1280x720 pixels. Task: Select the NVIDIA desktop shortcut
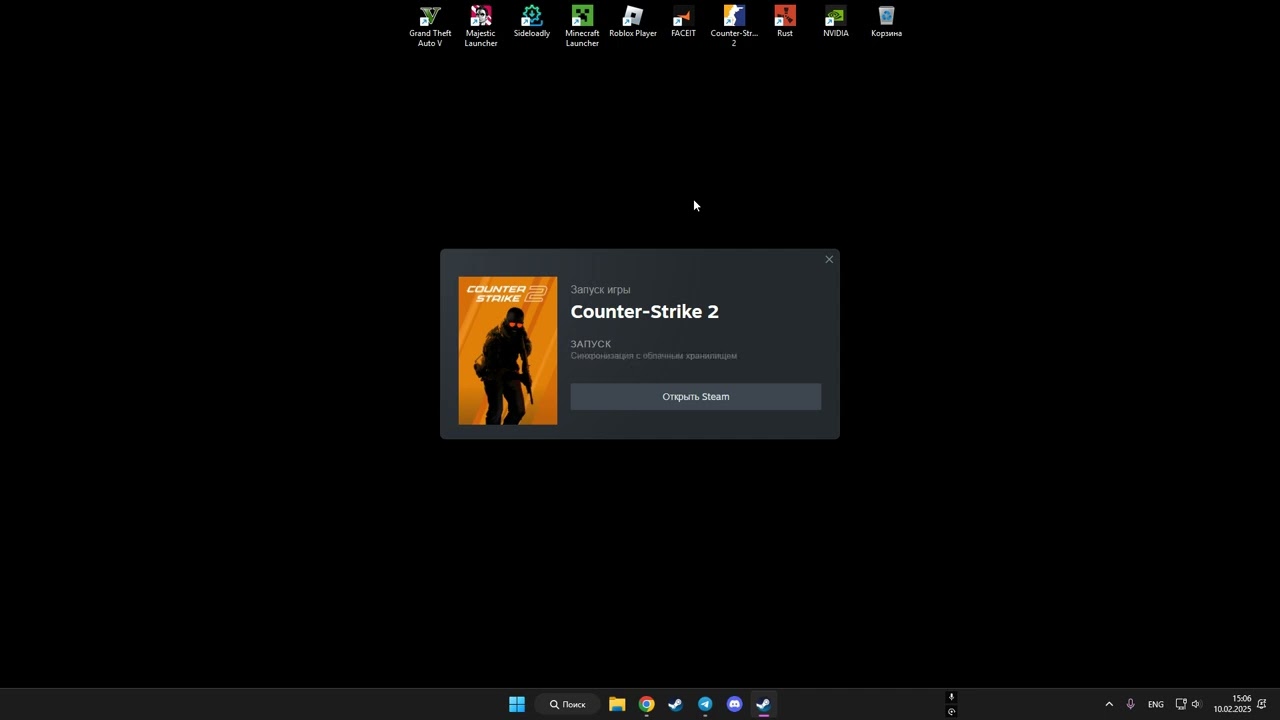pyautogui.click(x=836, y=22)
